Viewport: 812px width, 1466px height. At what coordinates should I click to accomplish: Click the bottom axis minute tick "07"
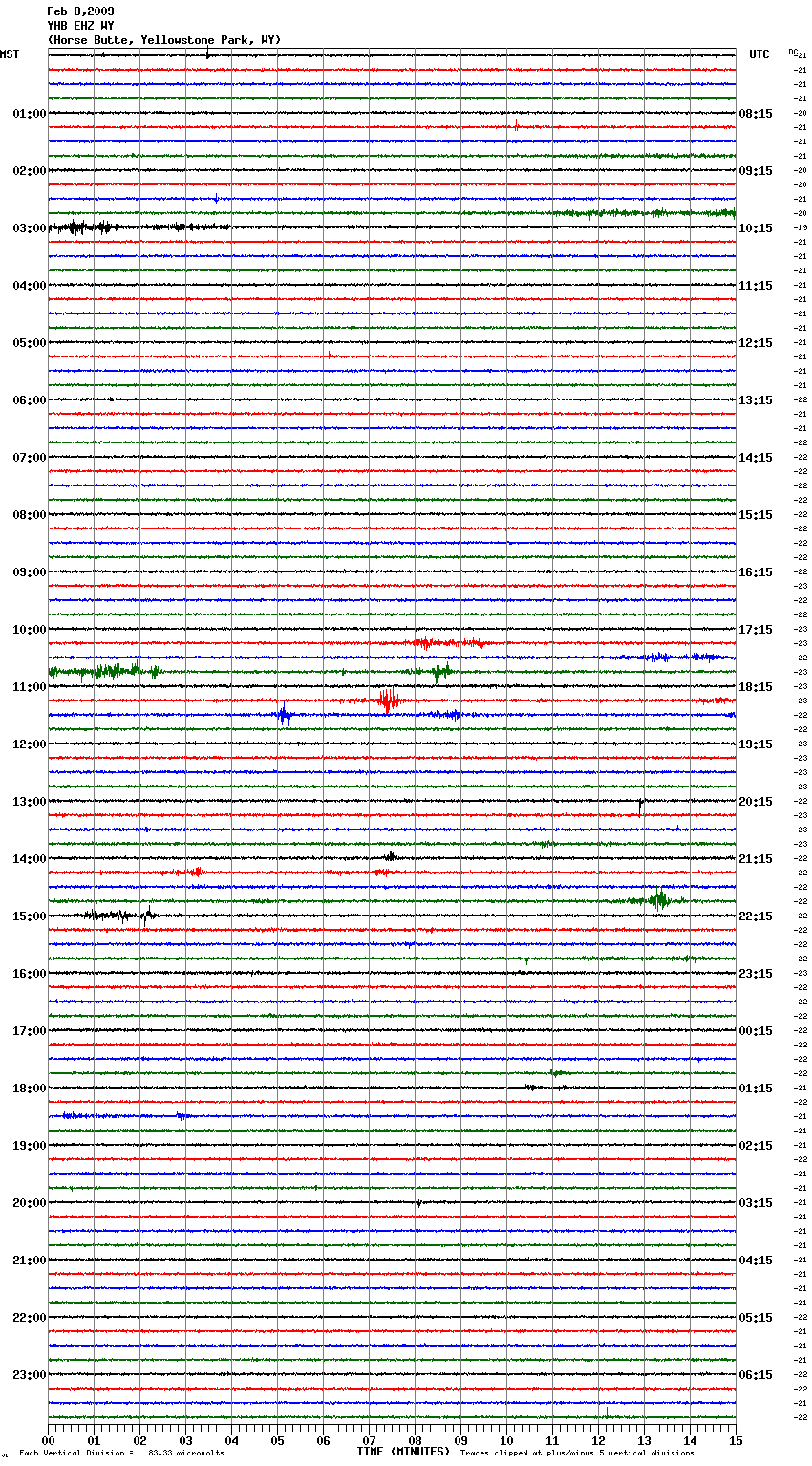369,1440
